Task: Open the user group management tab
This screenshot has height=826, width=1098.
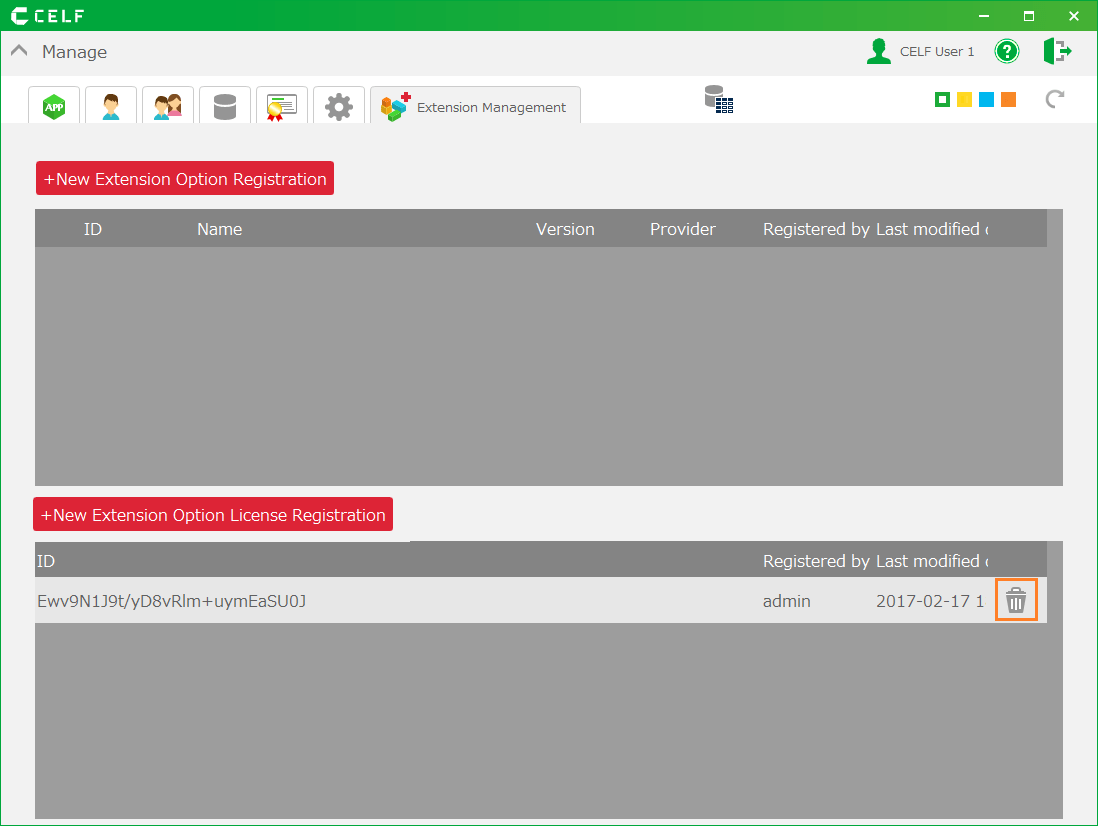Action: [168, 106]
